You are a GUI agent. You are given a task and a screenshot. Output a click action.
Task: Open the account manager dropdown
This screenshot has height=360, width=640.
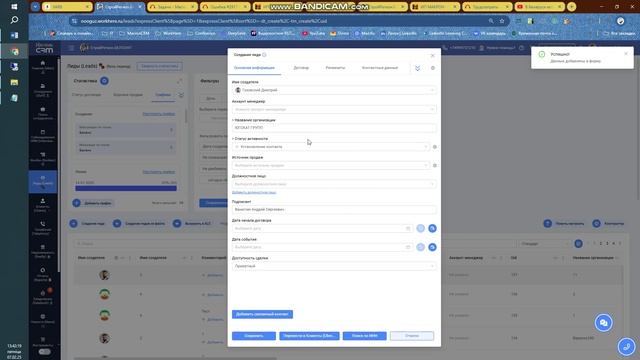click(334, 109)
